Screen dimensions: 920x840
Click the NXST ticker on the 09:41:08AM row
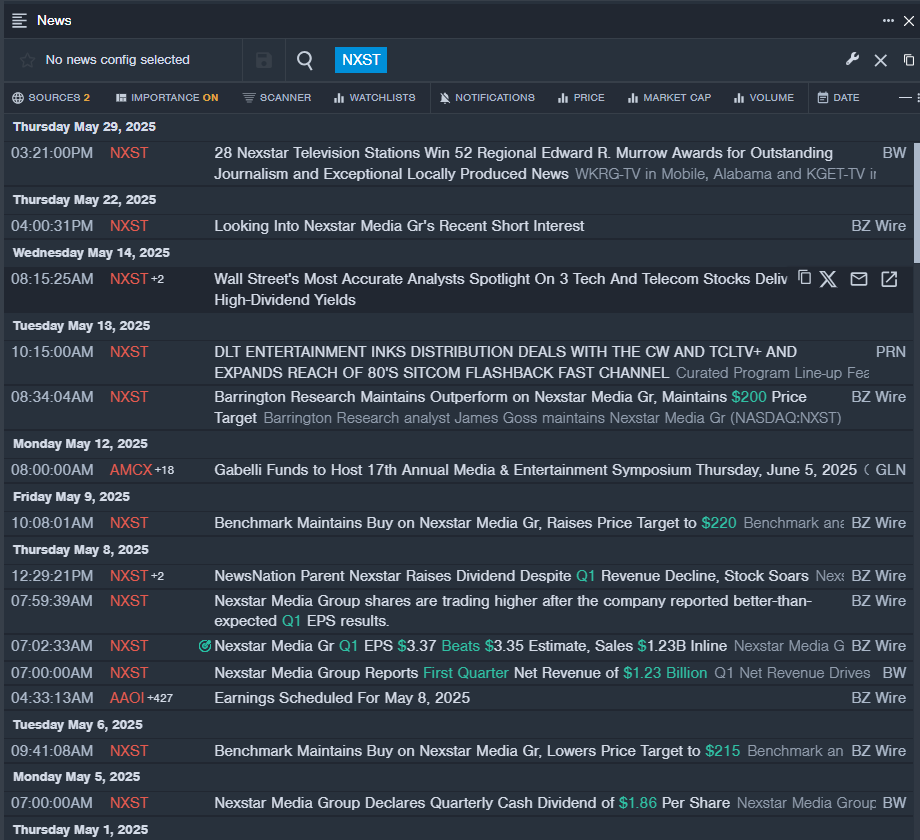pos(129,750)
